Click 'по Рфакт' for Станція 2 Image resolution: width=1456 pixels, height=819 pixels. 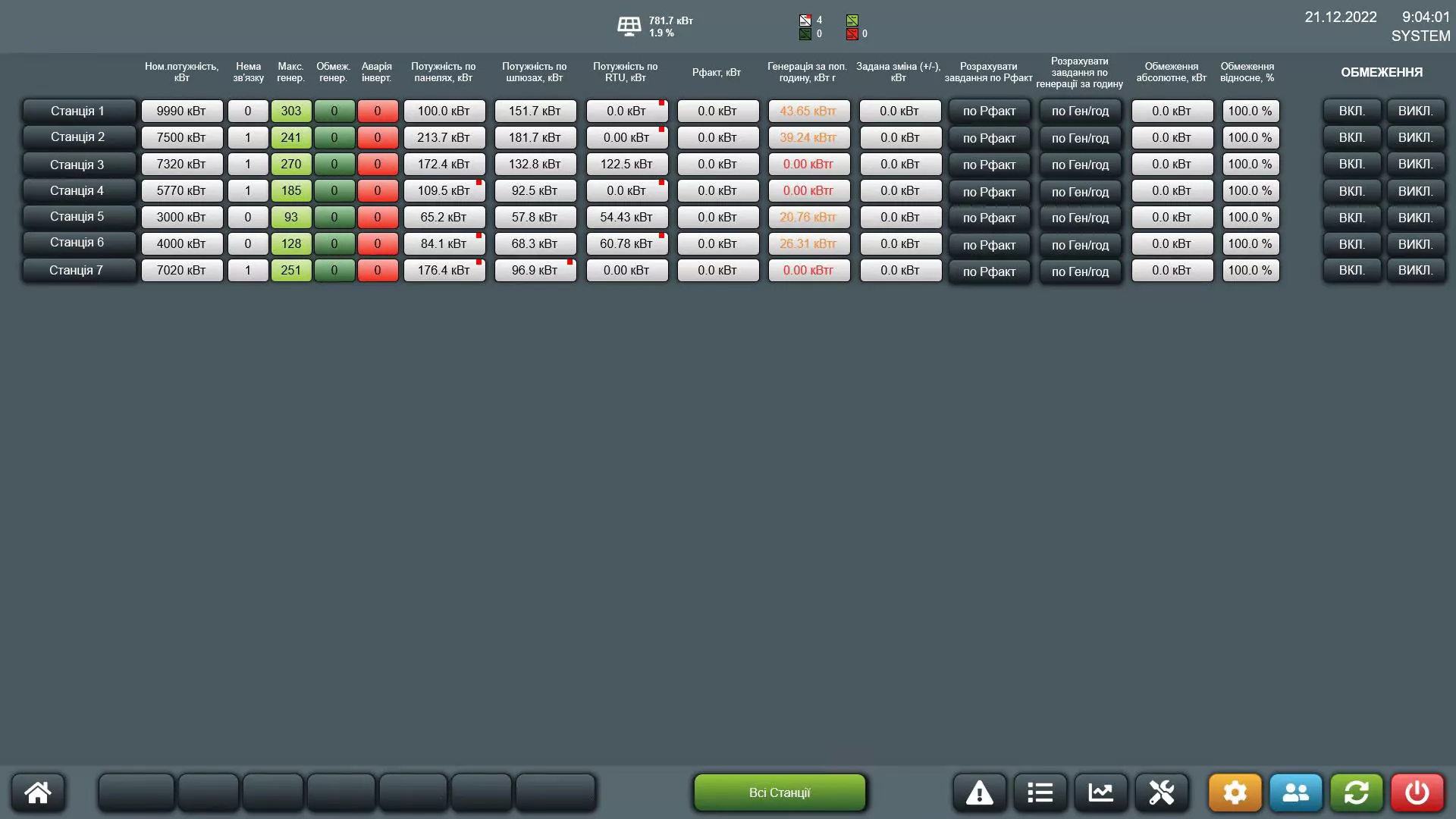(990, 138)
